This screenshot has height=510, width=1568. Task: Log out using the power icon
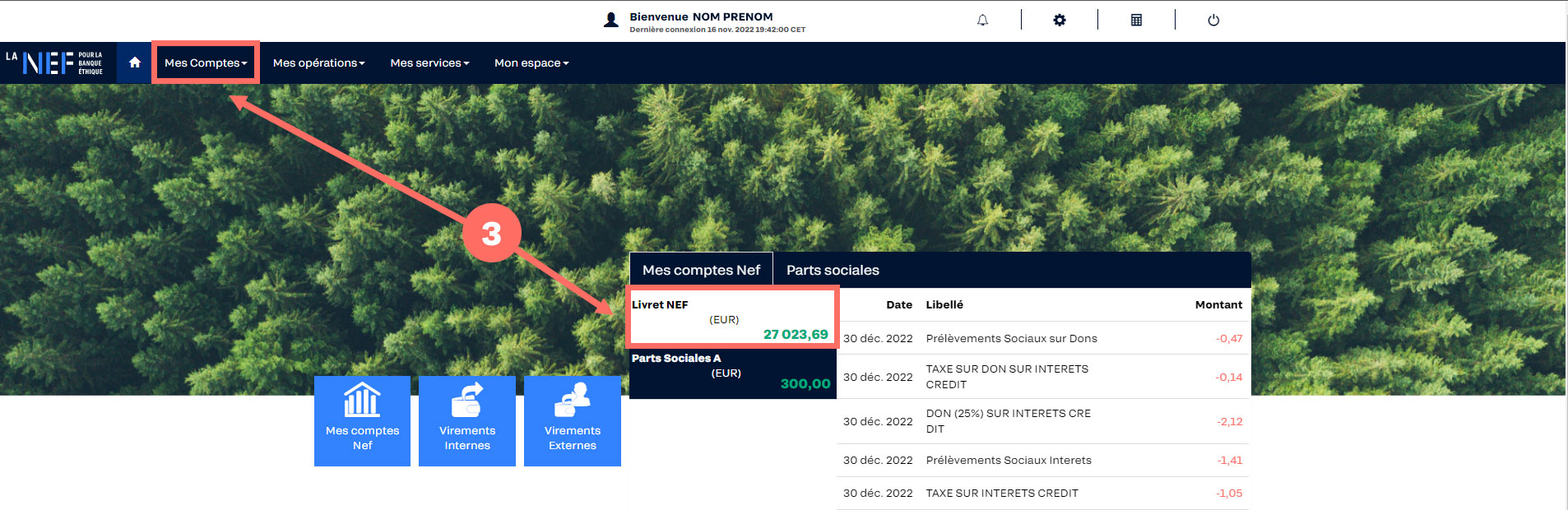pos(1213,20)
